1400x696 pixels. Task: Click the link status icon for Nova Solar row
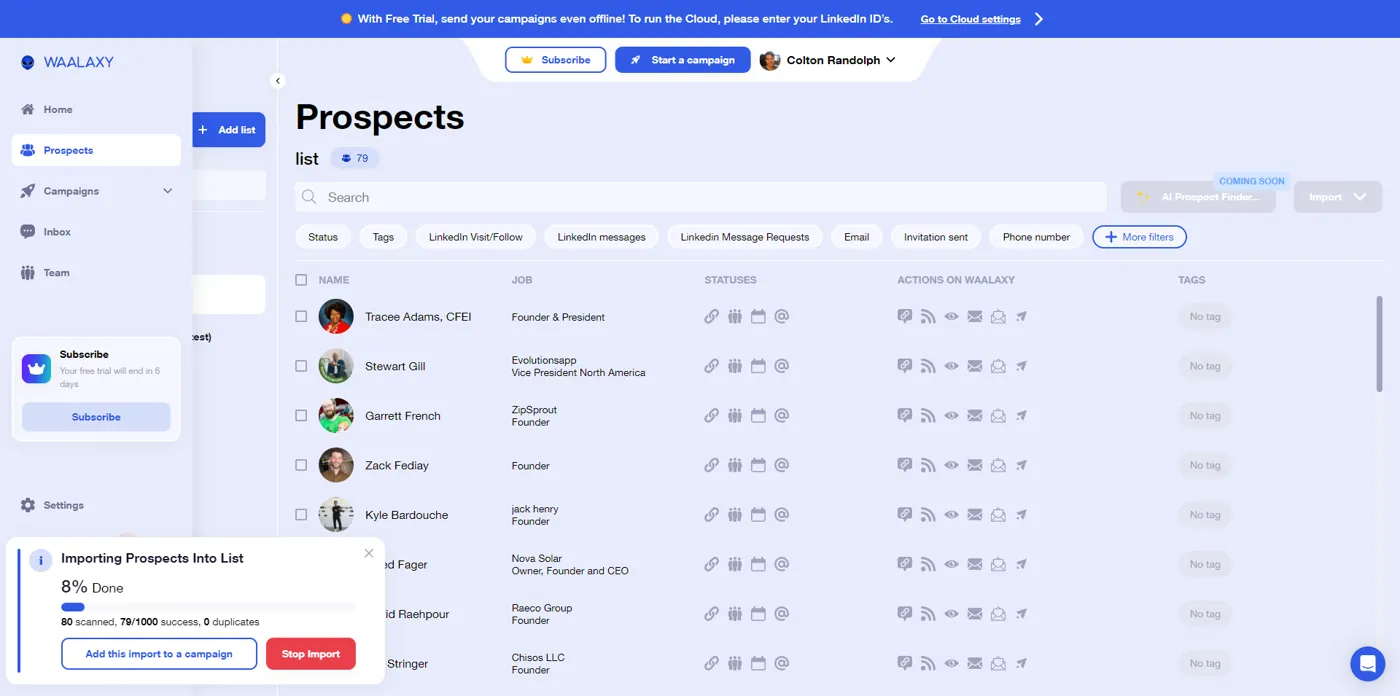click(711, 564)
